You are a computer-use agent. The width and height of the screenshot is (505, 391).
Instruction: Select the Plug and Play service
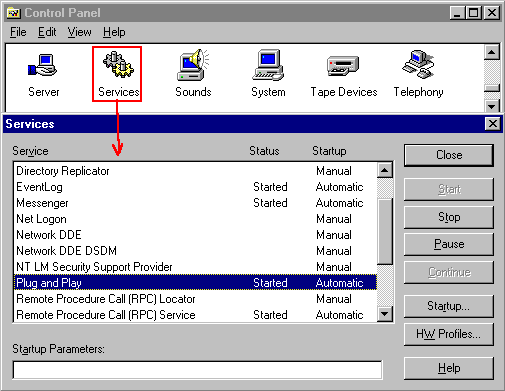tap(195, 283)
